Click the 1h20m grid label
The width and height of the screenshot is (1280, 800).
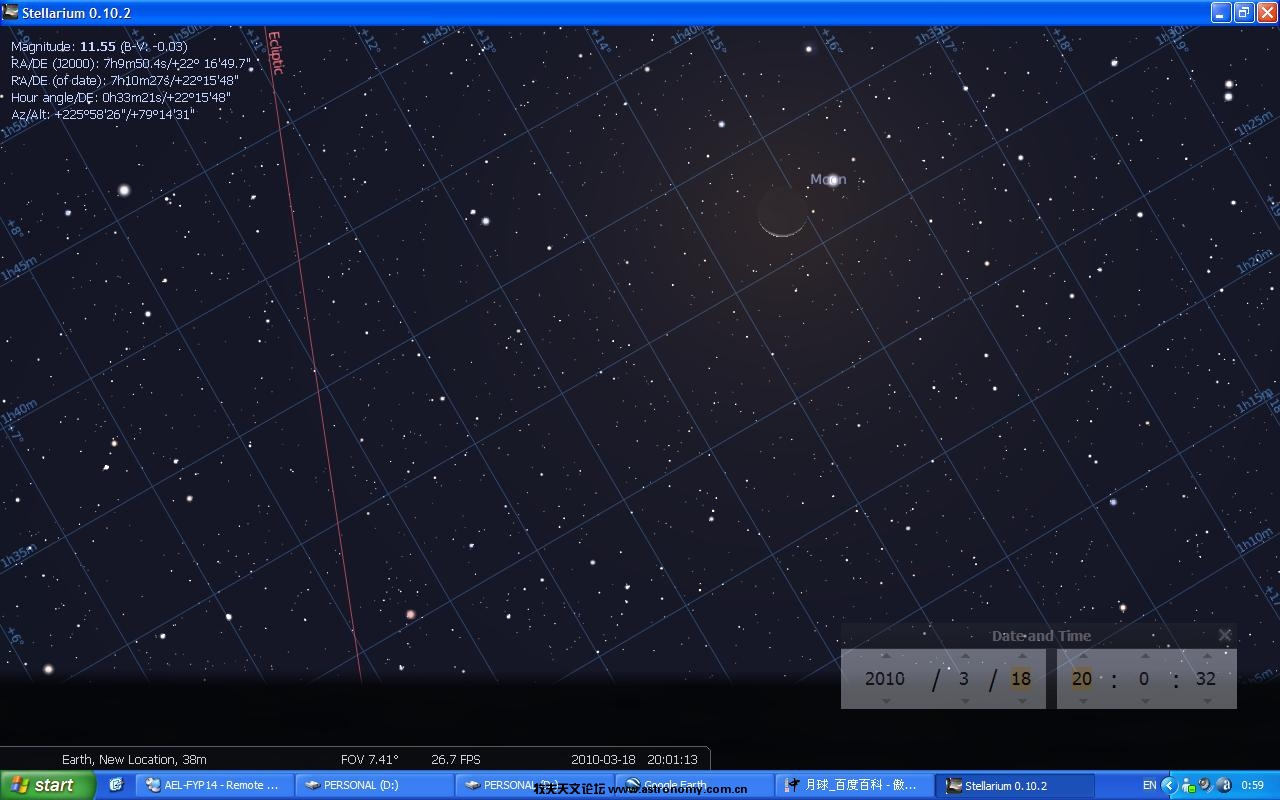coord(1256,262)
